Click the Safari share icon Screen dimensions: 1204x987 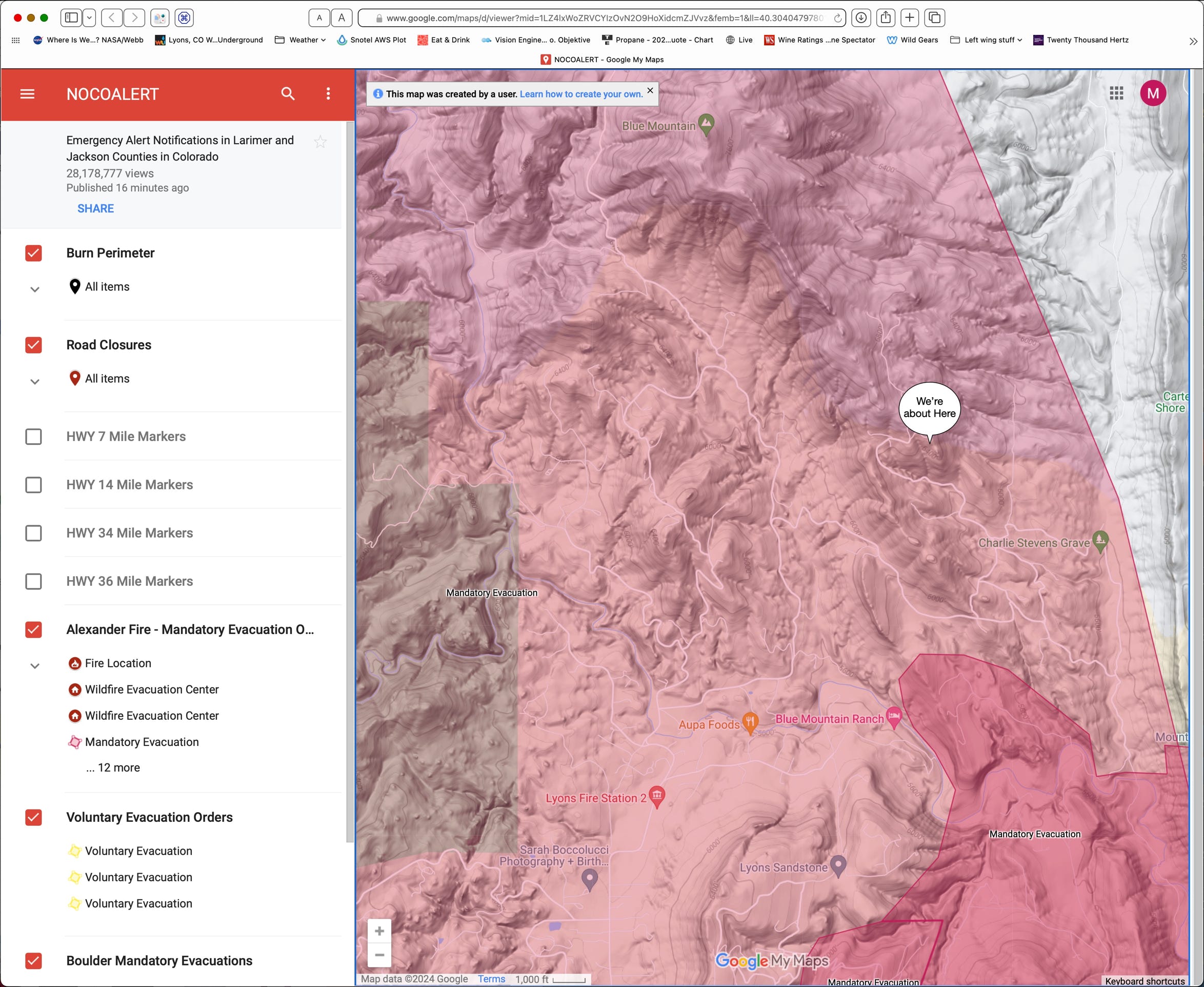click(x=885, y=17)
